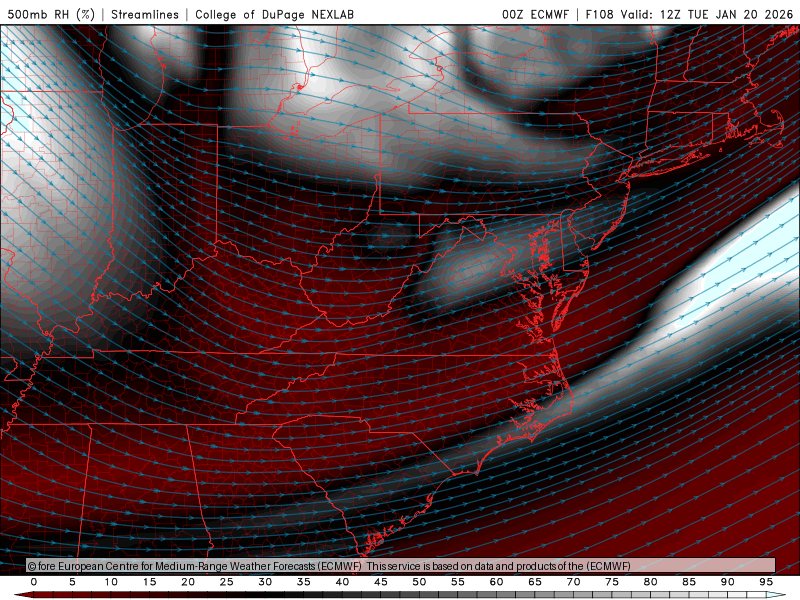Viewport: 800px width, 600px height.
Task: Select the "90" color bar value
Action: pyautogui.click(x=728, y=582)
